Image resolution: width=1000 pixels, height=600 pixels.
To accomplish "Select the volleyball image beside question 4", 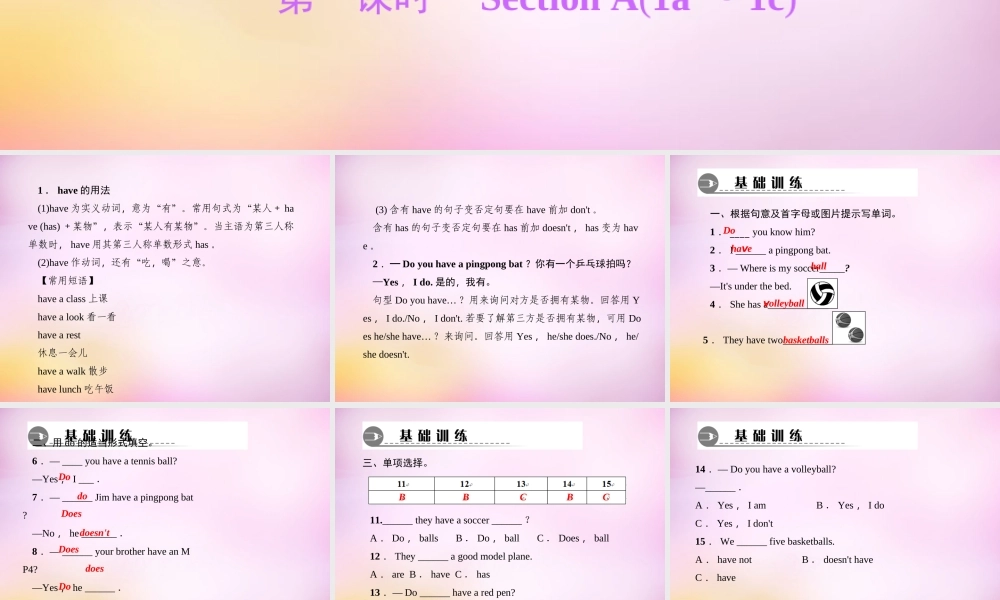I will (x=822, y=293).
